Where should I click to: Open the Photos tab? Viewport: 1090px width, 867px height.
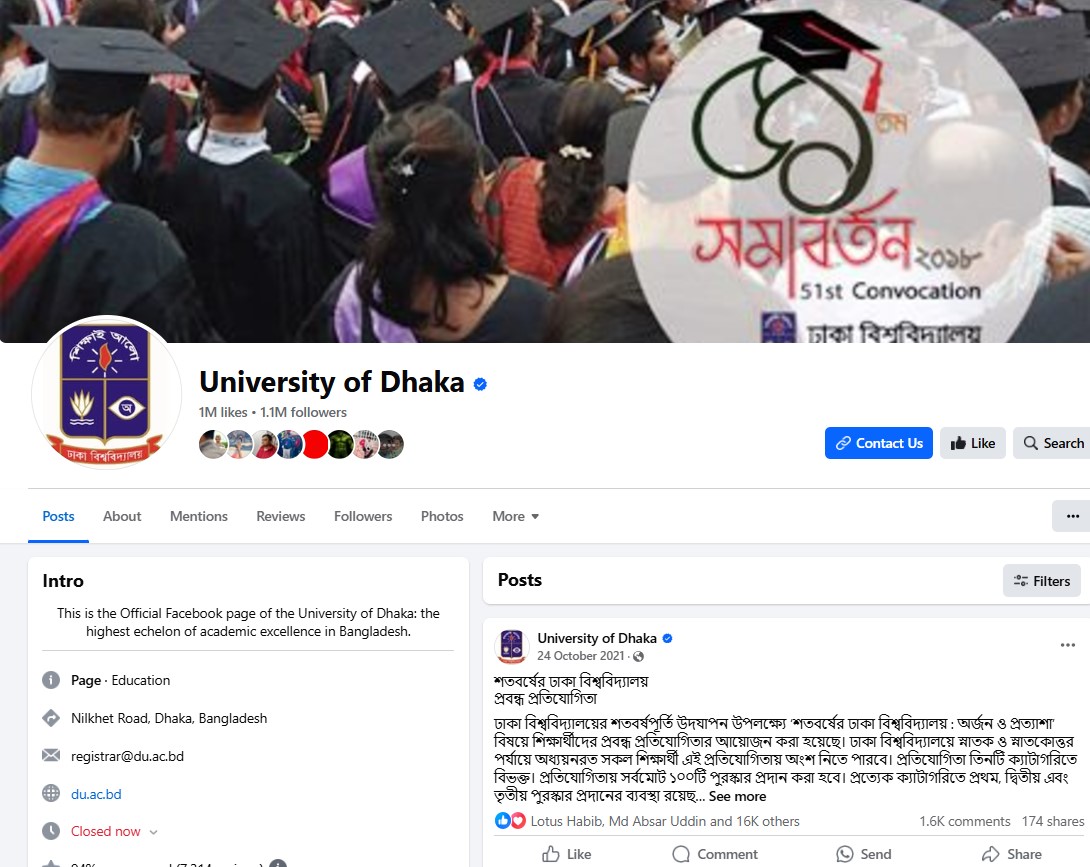[x=441, y=516]
